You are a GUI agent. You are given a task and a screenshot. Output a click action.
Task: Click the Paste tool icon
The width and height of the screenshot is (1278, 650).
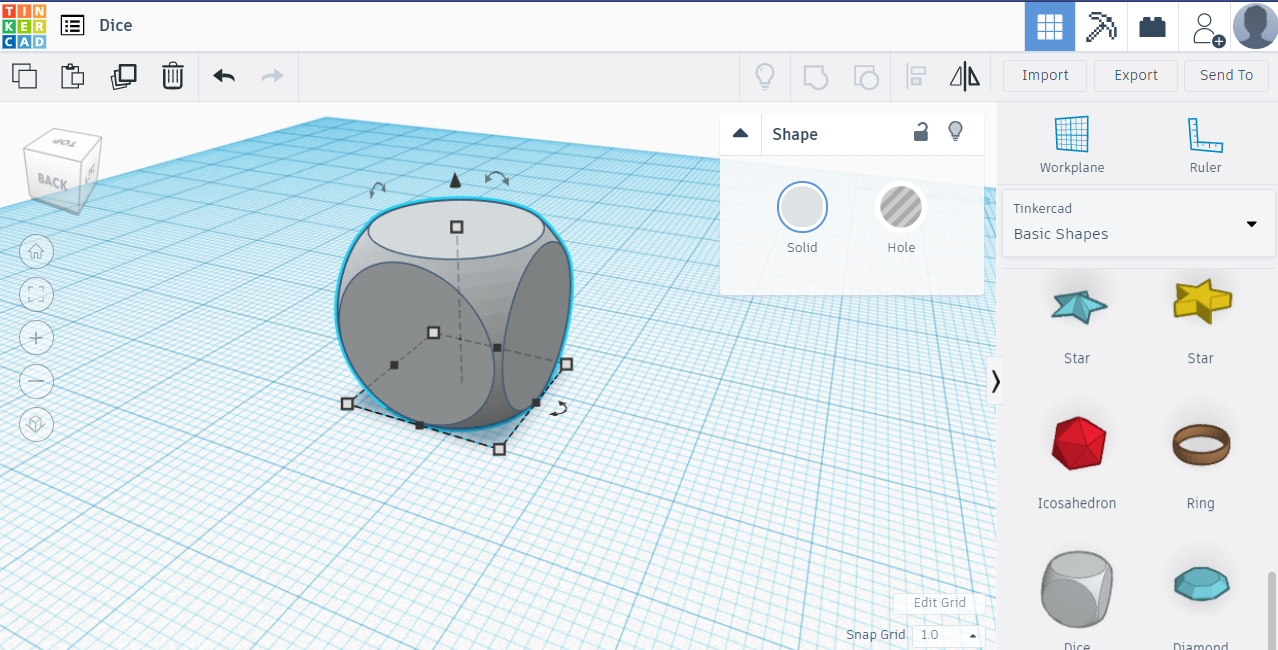coord(73,76)
